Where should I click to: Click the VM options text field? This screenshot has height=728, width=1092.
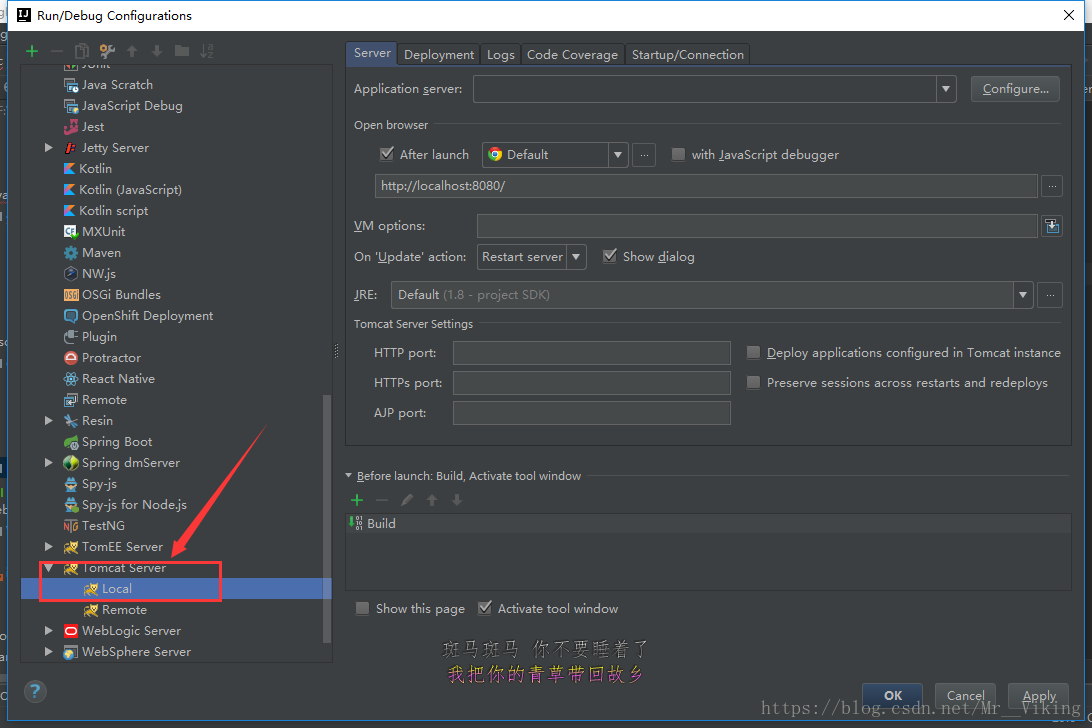(x=757, y=226)
